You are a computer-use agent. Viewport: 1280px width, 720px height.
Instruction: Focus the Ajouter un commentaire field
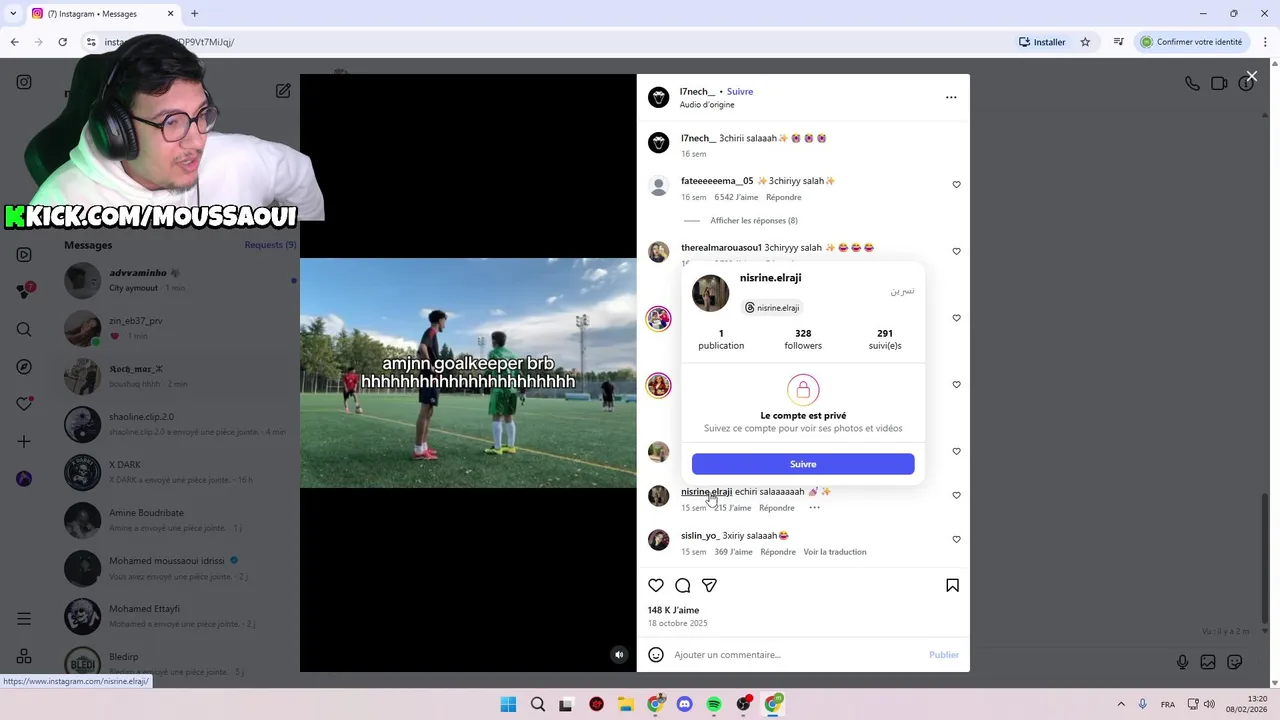[795, 655]
